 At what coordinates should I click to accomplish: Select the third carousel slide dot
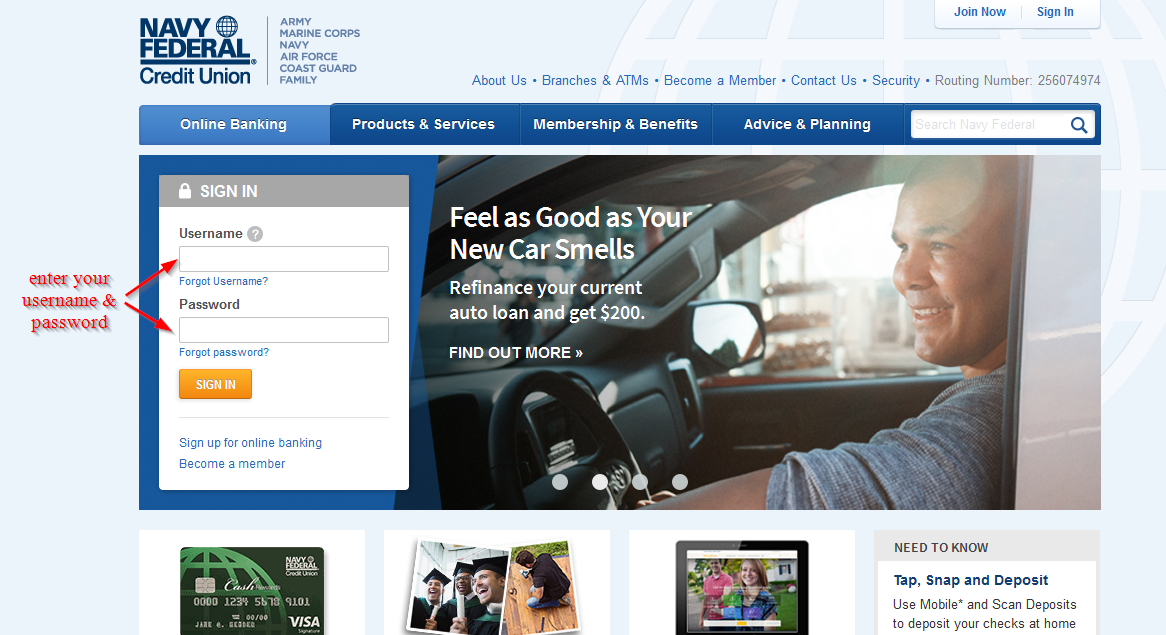[640, 482]
